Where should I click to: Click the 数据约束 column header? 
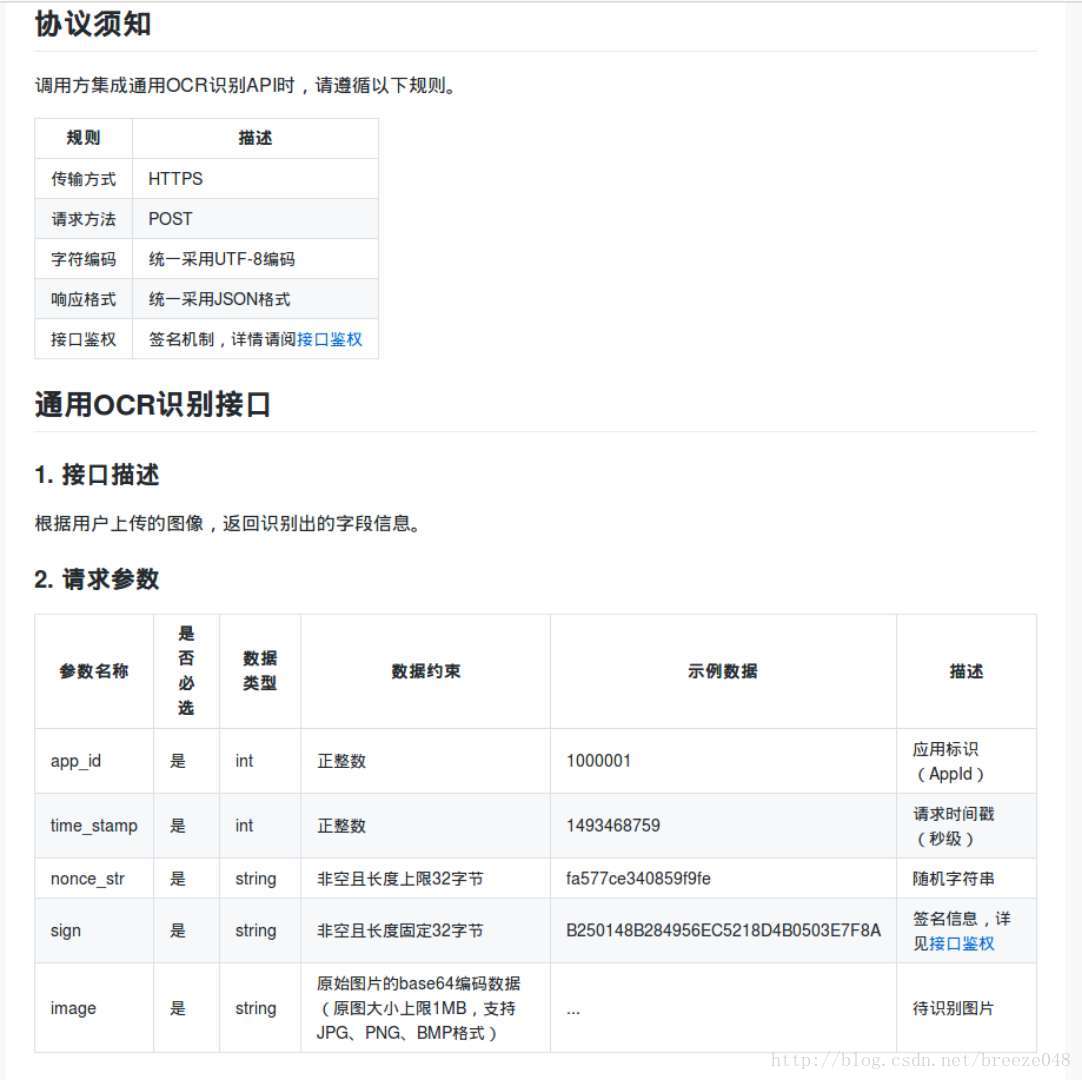pyautogui.click(x=426, y=671)
